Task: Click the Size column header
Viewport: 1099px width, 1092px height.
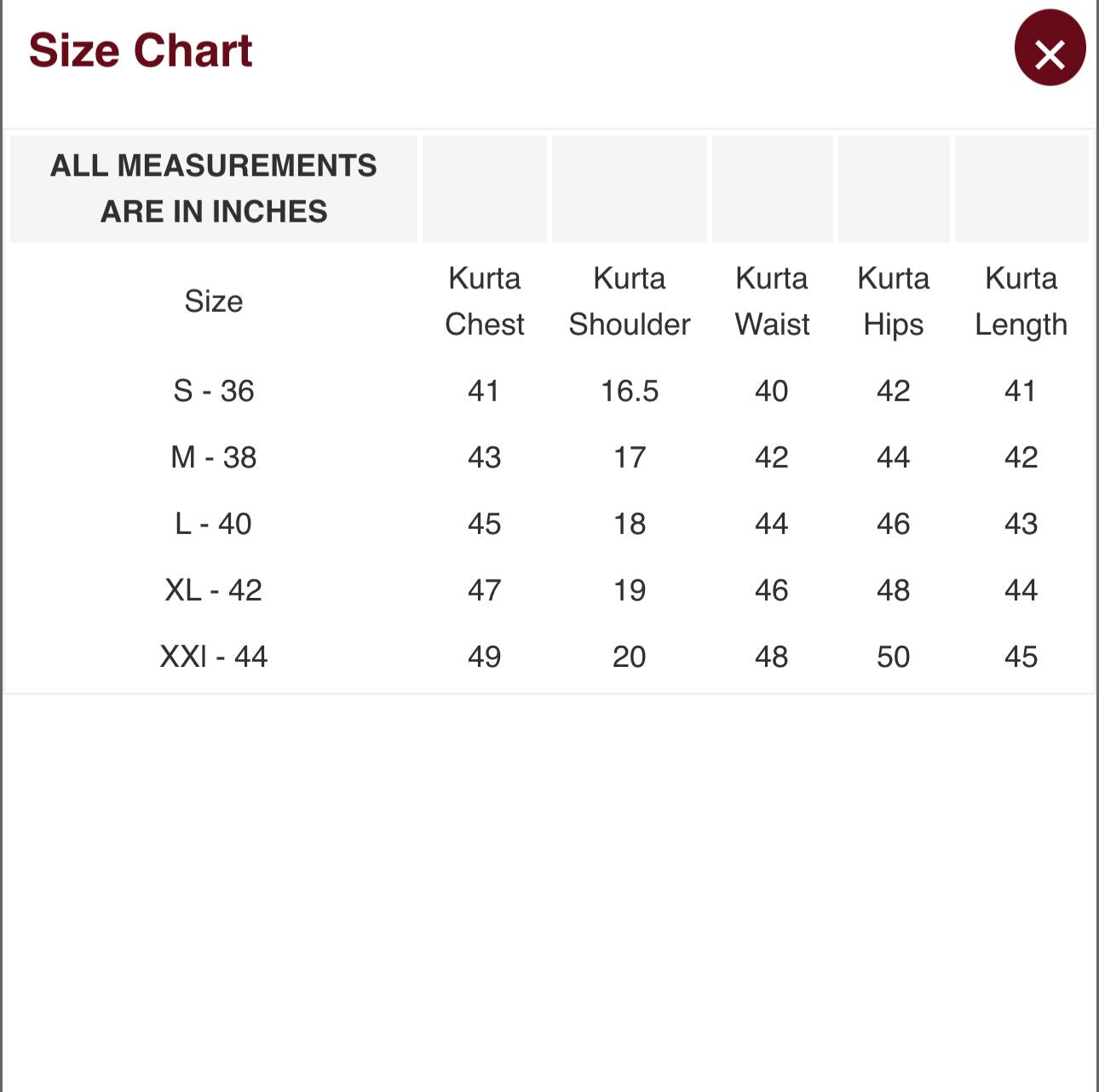Action: (x=214, y=302)
